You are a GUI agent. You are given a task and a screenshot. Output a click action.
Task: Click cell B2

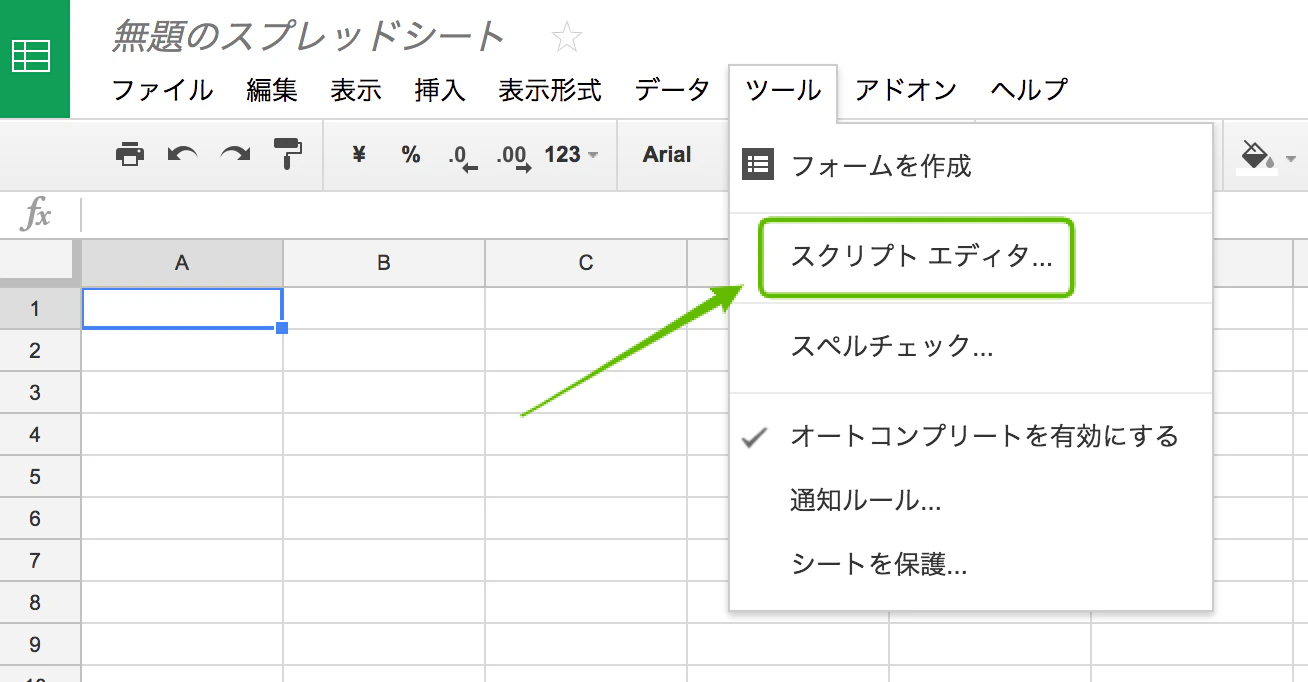(x=384, y=350)
